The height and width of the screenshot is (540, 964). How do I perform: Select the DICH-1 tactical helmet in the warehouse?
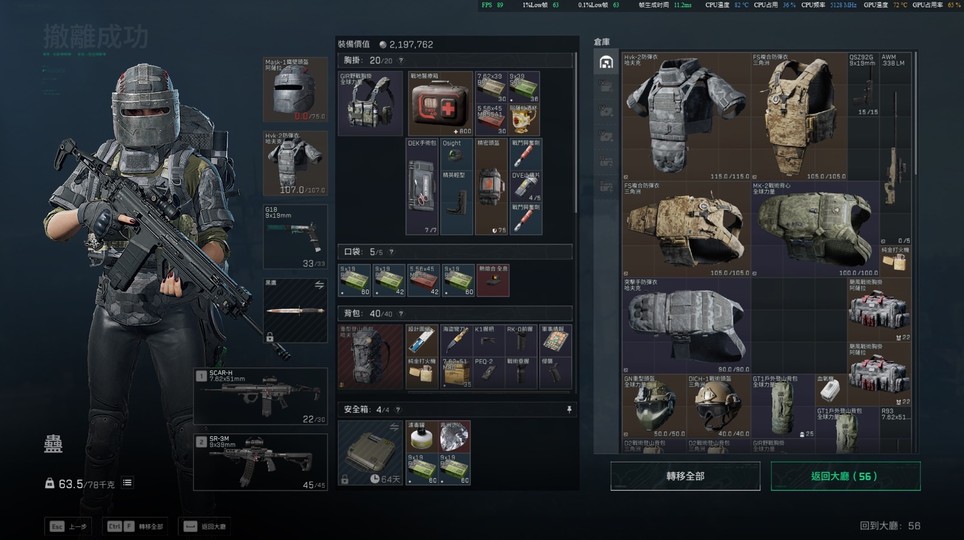[x=719, y=406]
